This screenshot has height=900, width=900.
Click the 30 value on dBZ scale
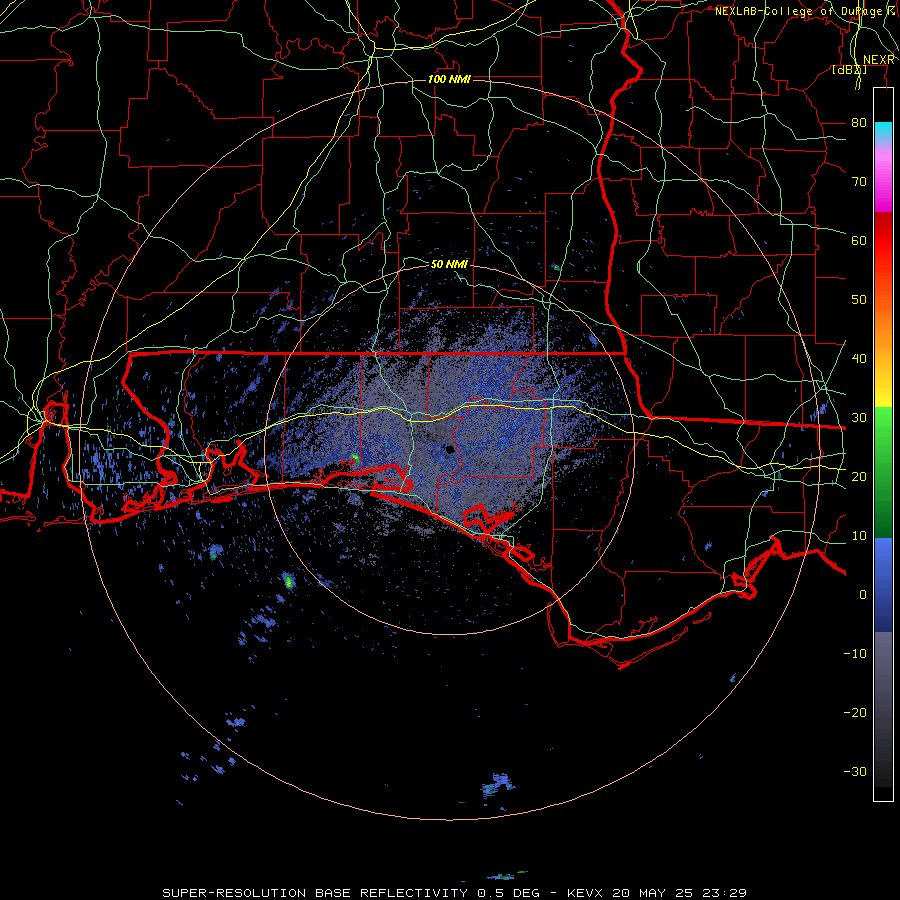859,418
